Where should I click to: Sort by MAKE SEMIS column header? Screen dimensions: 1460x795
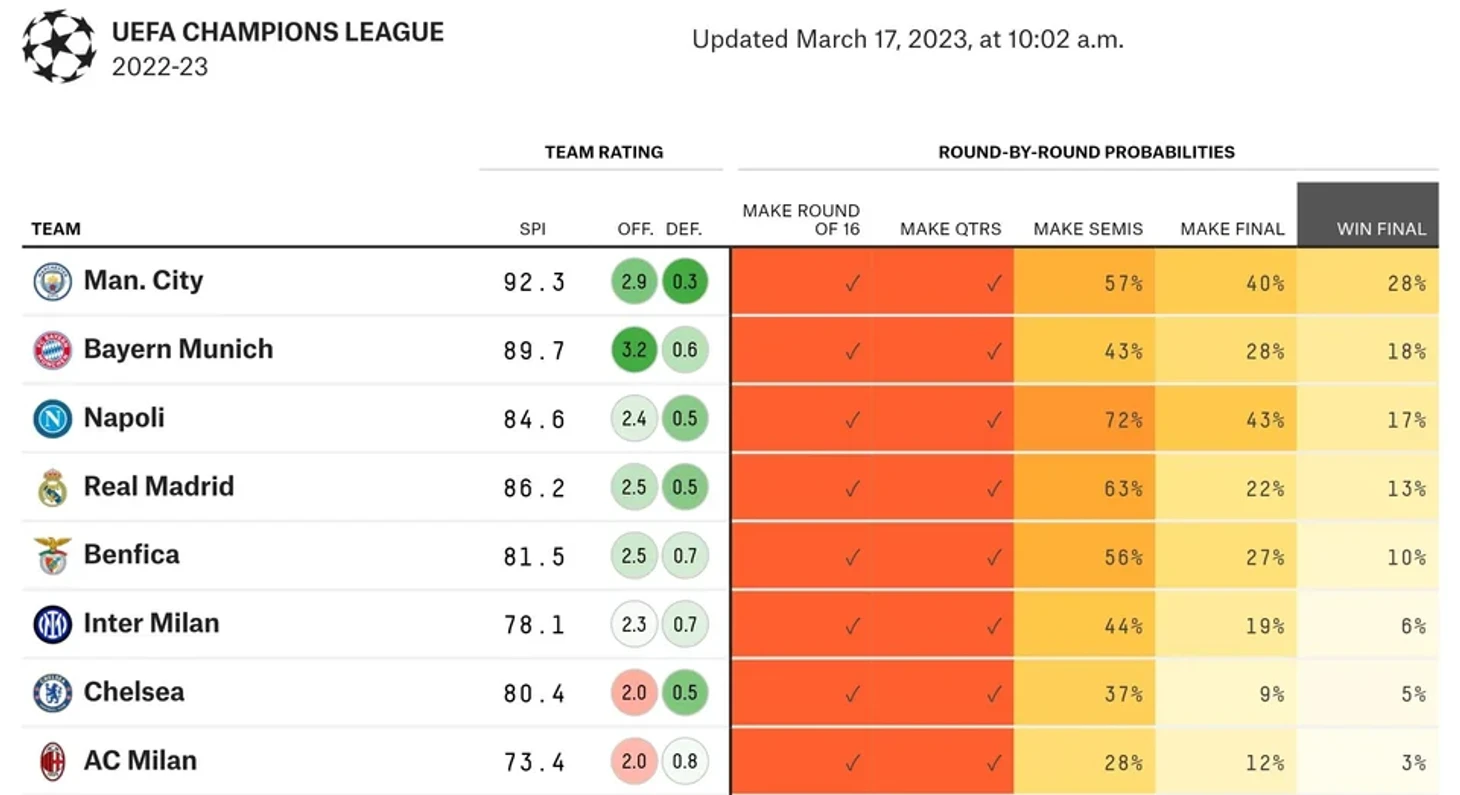pyautogui.click(x=1088, y=229)
